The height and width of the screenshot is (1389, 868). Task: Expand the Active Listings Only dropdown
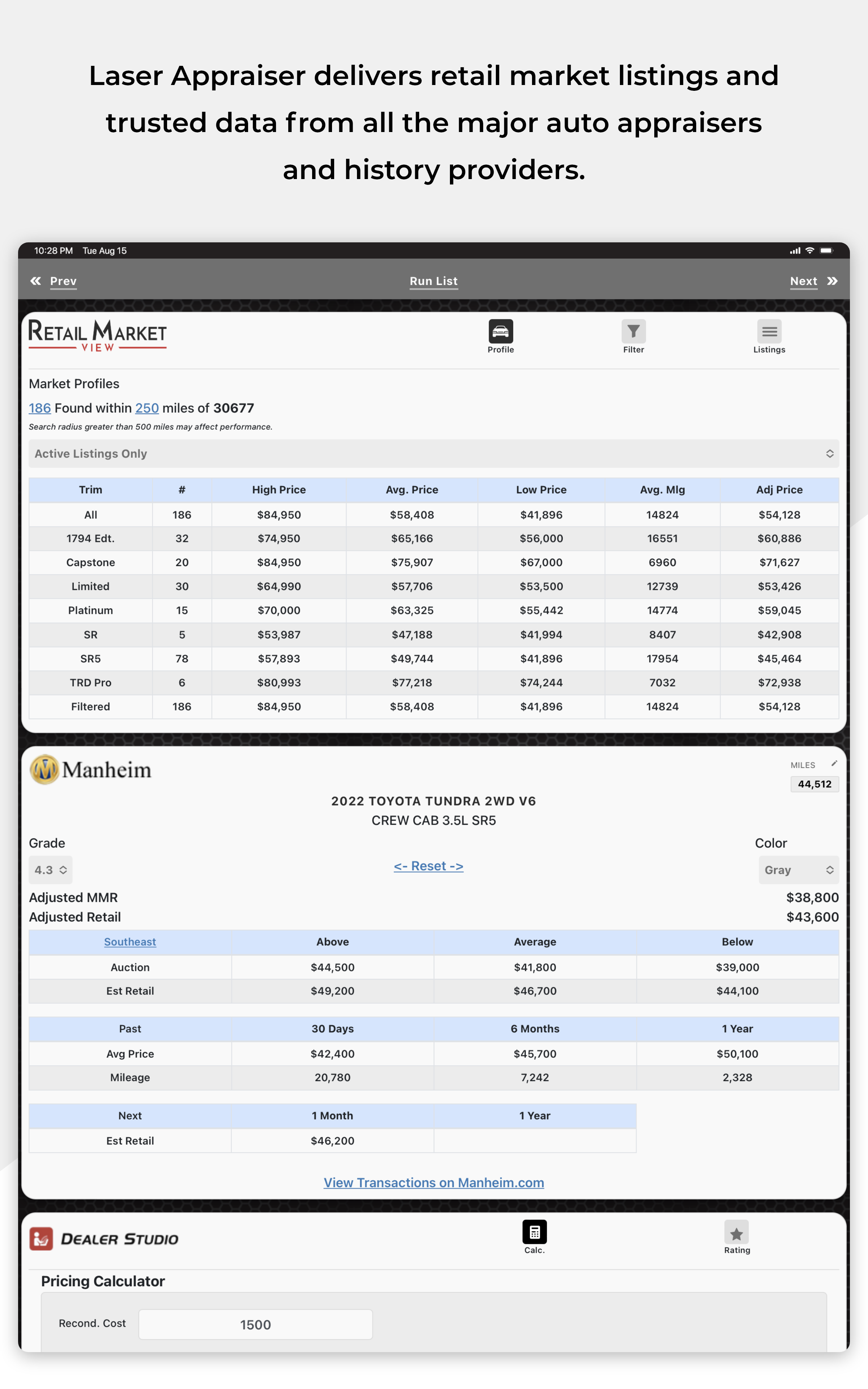coord(433,454)
